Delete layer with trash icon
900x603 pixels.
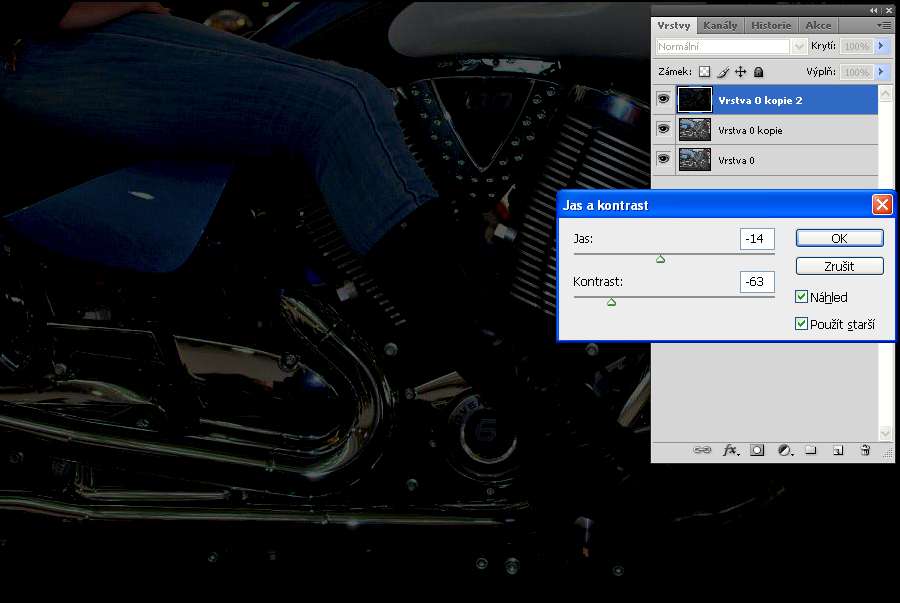(x=865, y=450)
